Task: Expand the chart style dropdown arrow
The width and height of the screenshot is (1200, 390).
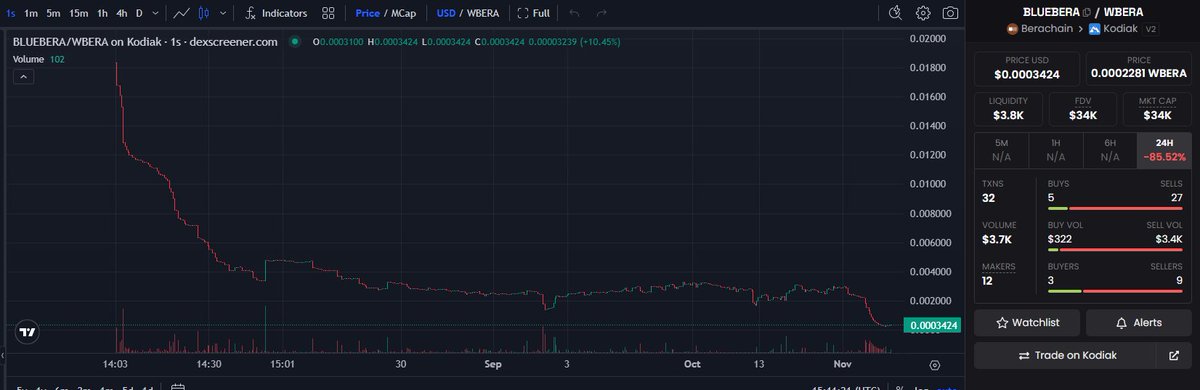Action: click(x=222, y=13)
